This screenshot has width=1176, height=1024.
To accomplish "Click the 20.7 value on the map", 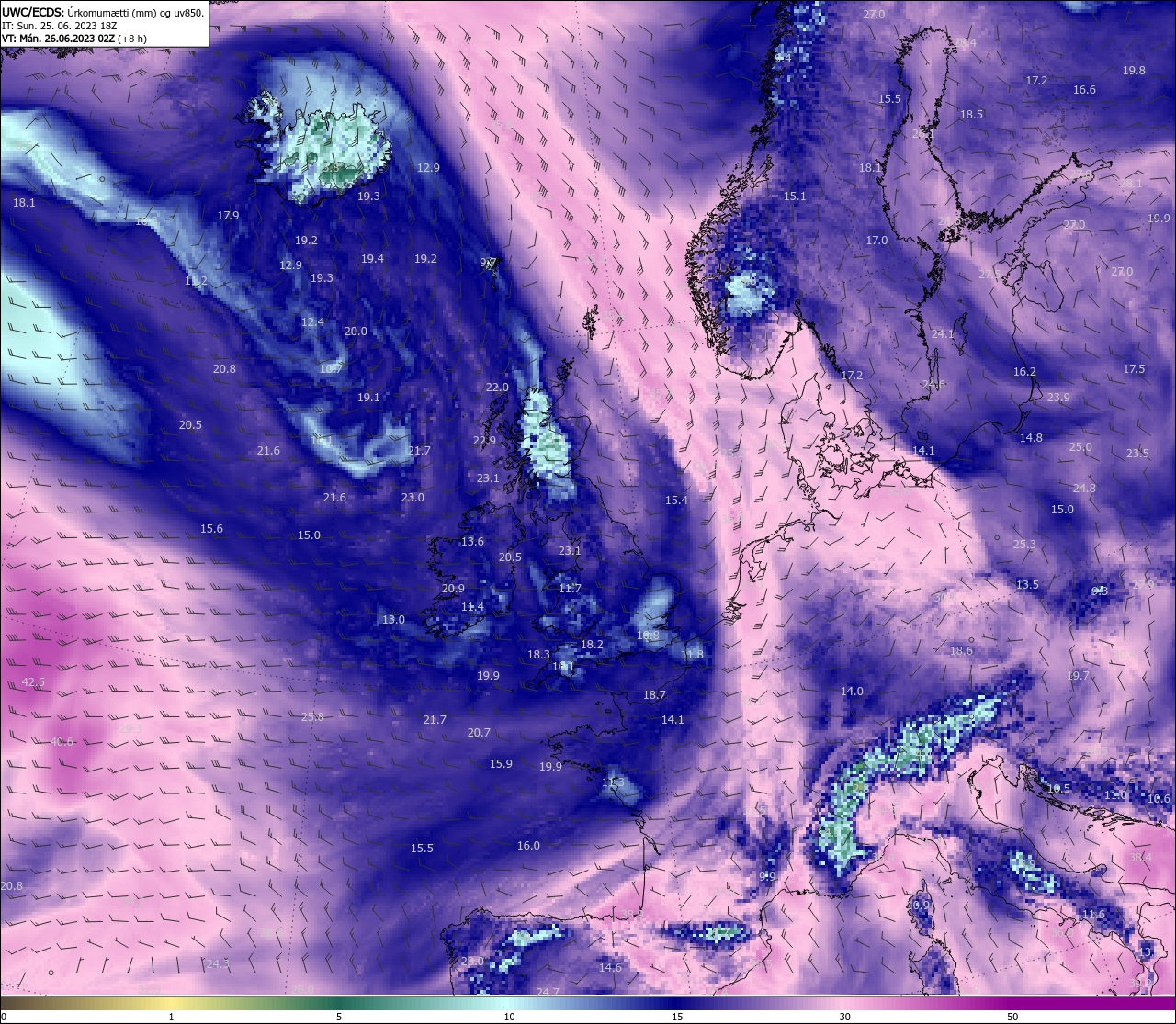I will (479, 733).
